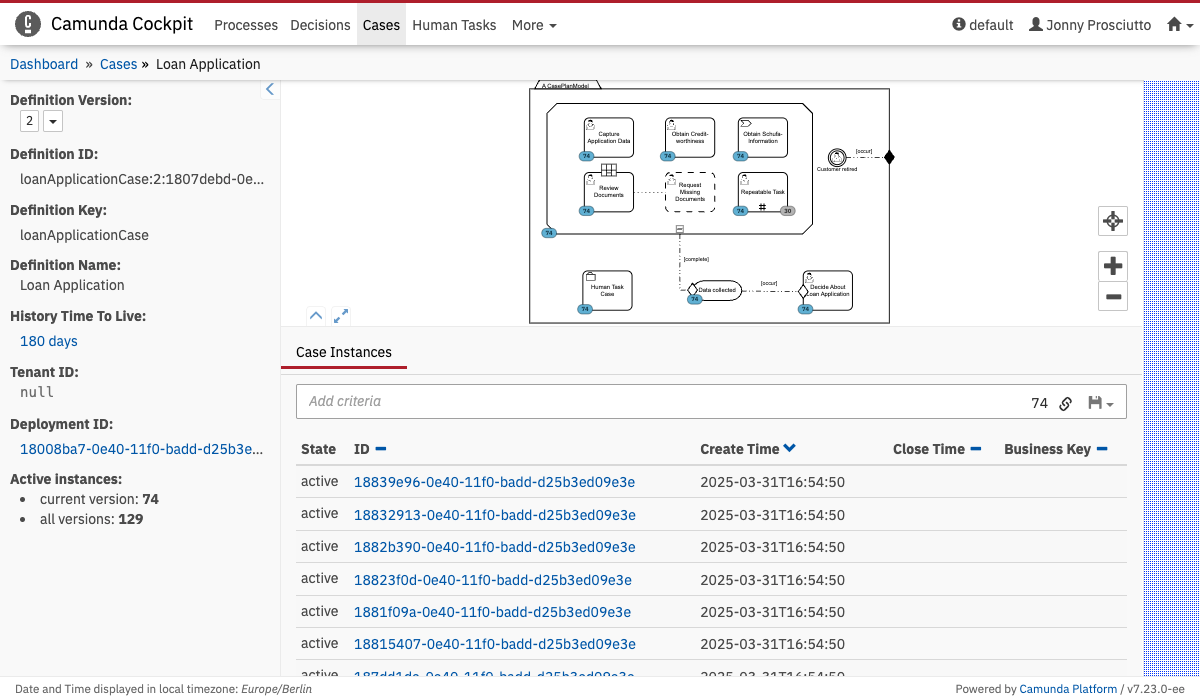The height and width of the screenshot is (700, 1200).
Task: Open the Definition Version dropdown
Action: [x=53, y=121]
